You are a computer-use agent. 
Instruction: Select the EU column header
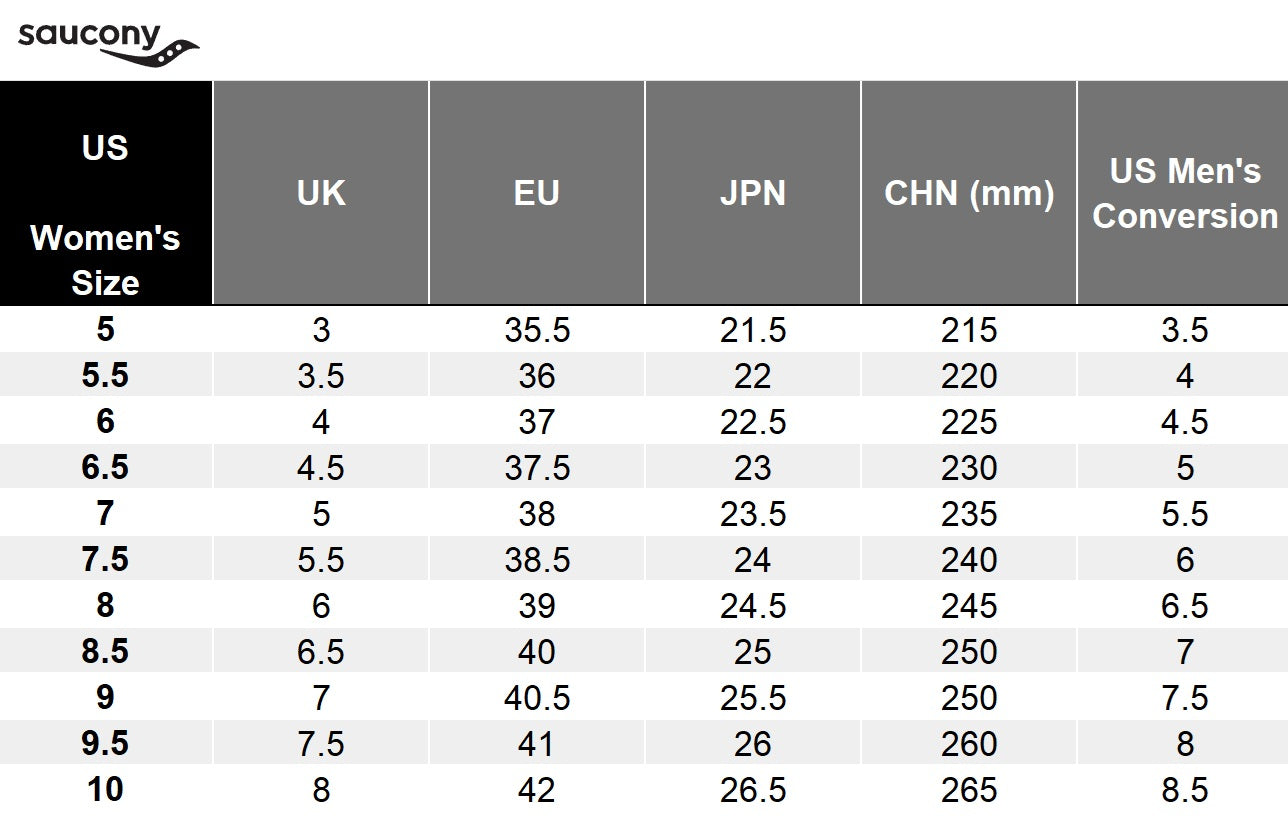(537, 194)
